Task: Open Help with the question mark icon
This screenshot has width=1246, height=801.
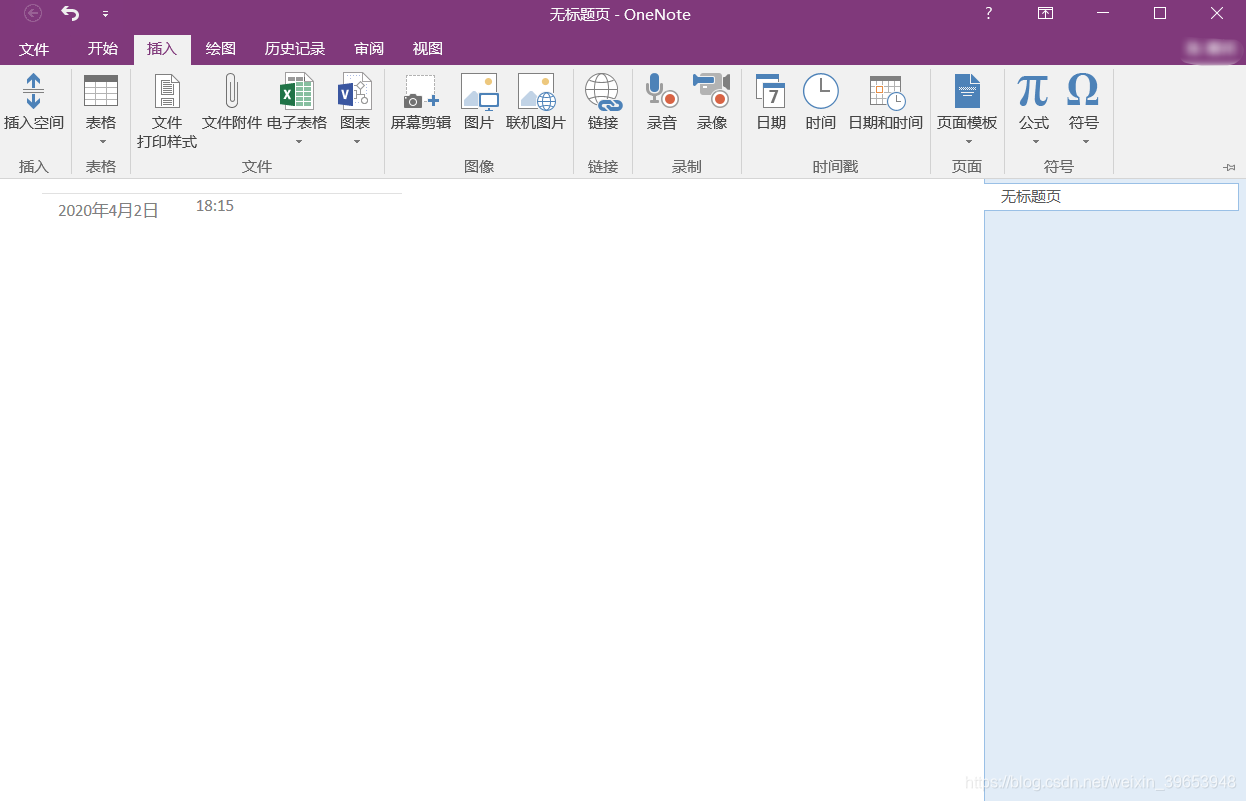Action: coord(989,14)
